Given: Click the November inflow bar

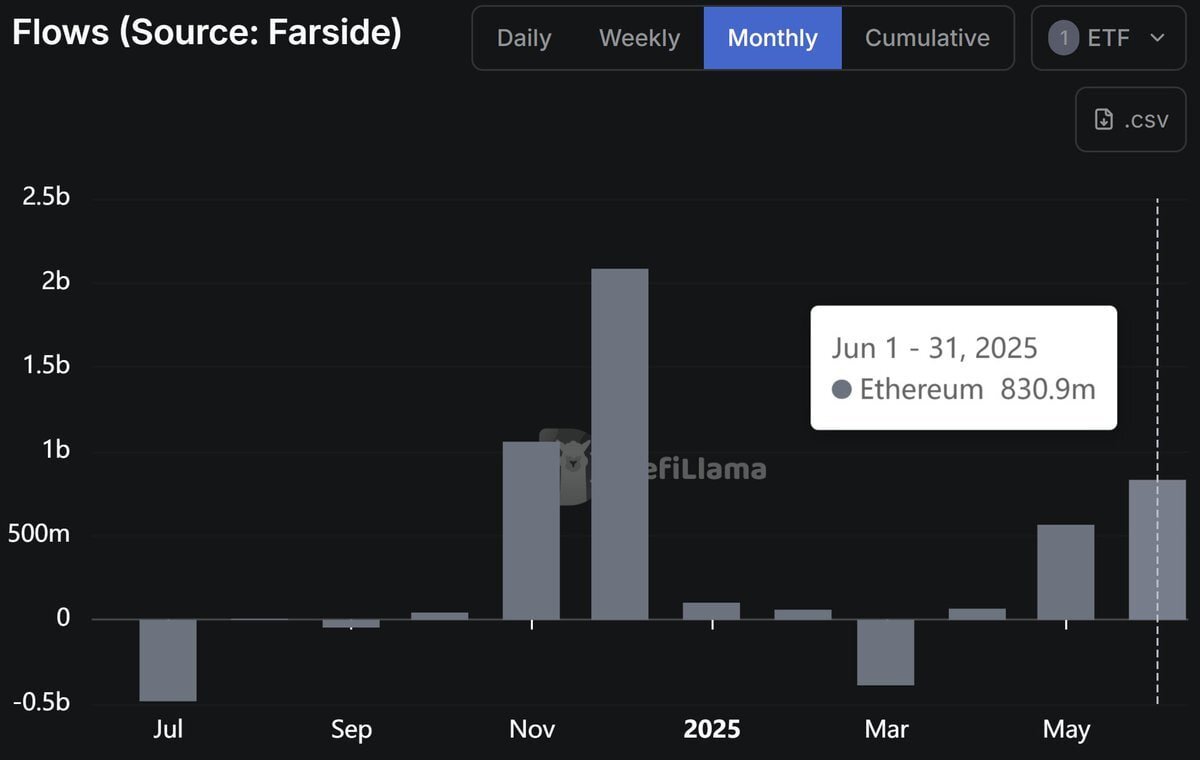Looking at the screenshot, I should [x=530, y=530].
